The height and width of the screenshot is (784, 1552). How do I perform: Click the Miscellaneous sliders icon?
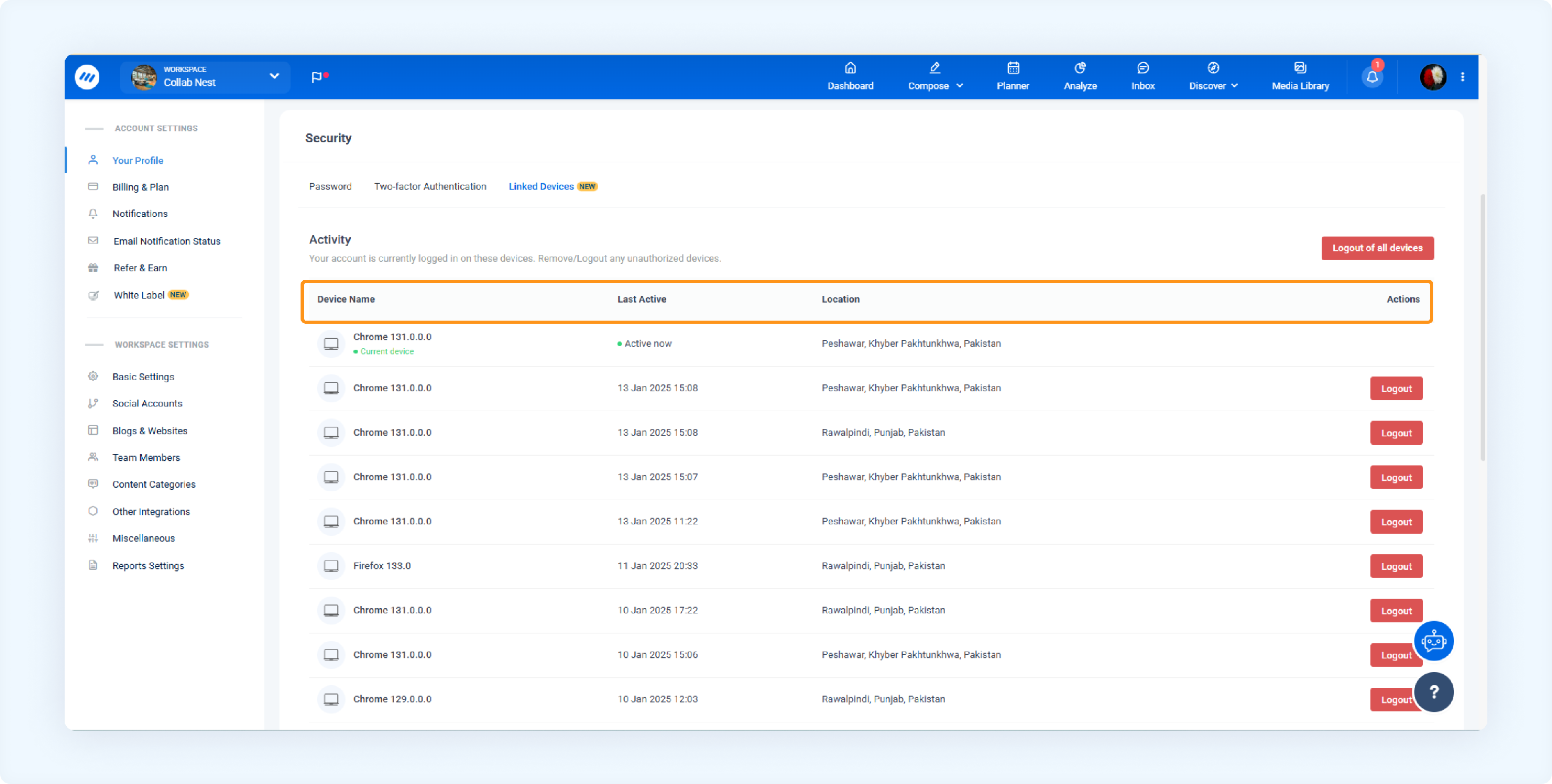93,538
